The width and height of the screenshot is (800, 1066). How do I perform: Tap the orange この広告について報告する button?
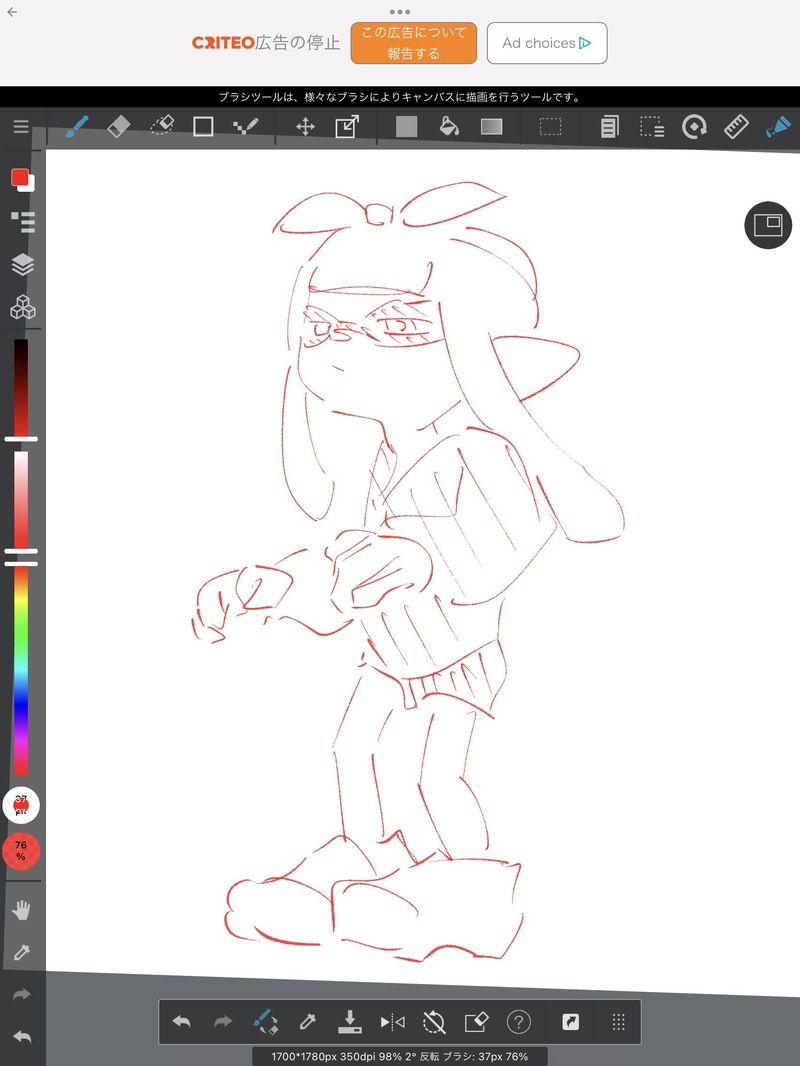pos(414,43)
